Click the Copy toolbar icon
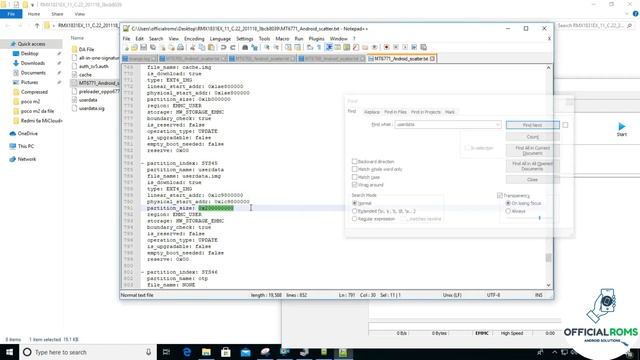Screen dimensions: 640x360 [202, 47]
